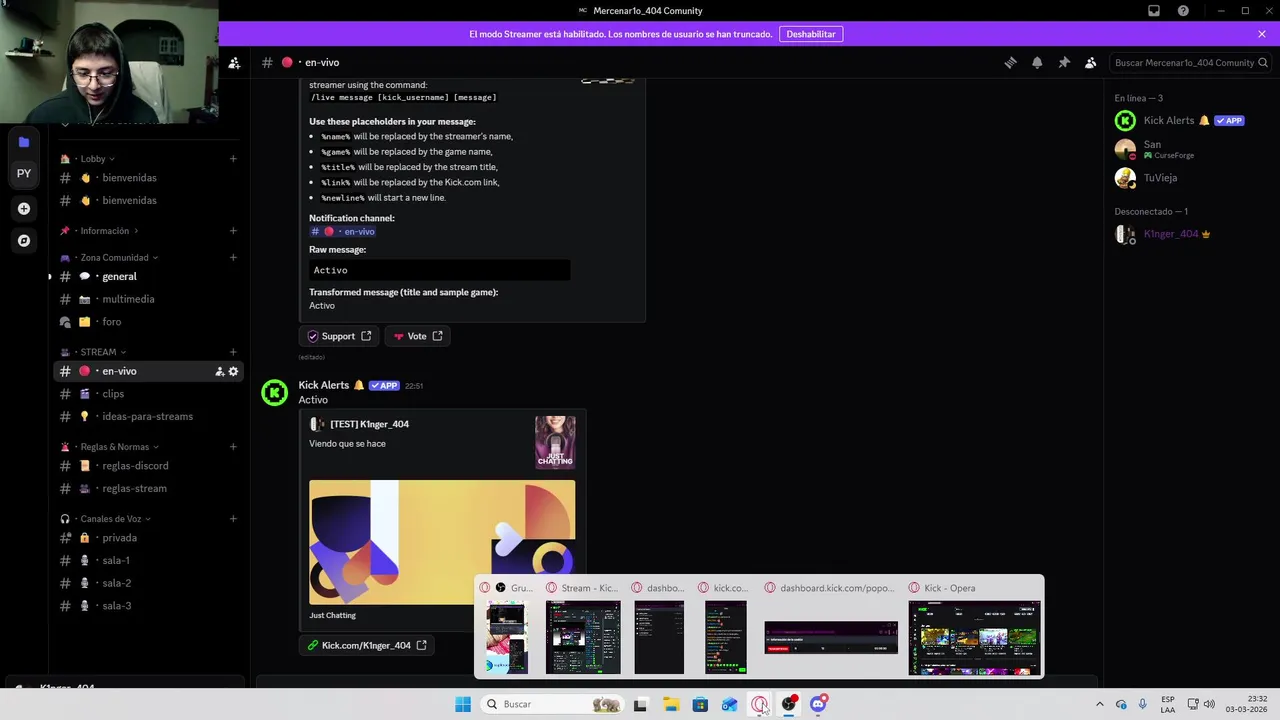Screen dimensions: 1280x720
Task: Open the Help question mark icon
Action: [1184, 11]
